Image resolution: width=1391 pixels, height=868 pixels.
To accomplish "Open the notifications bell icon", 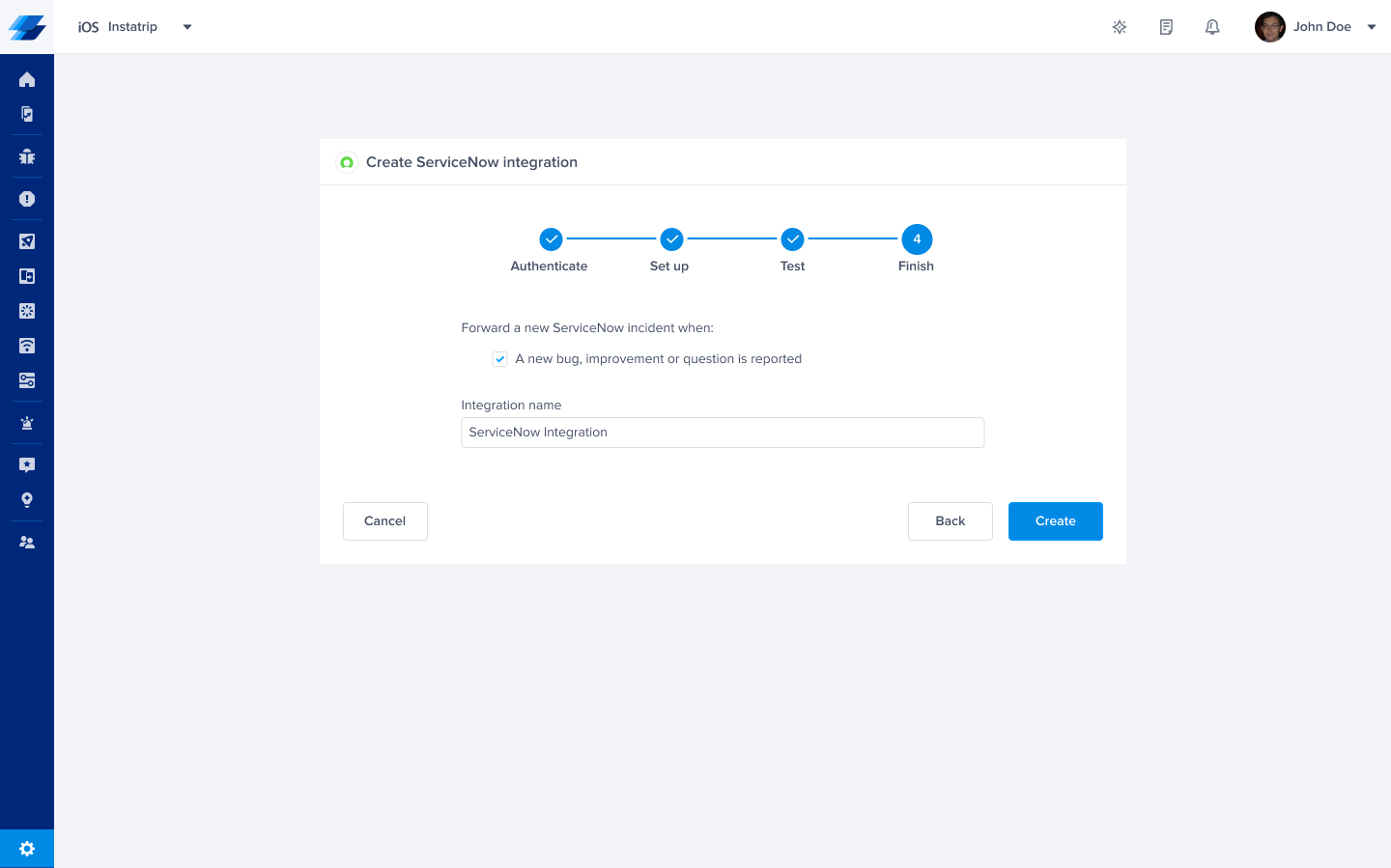I will click(1212, 27).
